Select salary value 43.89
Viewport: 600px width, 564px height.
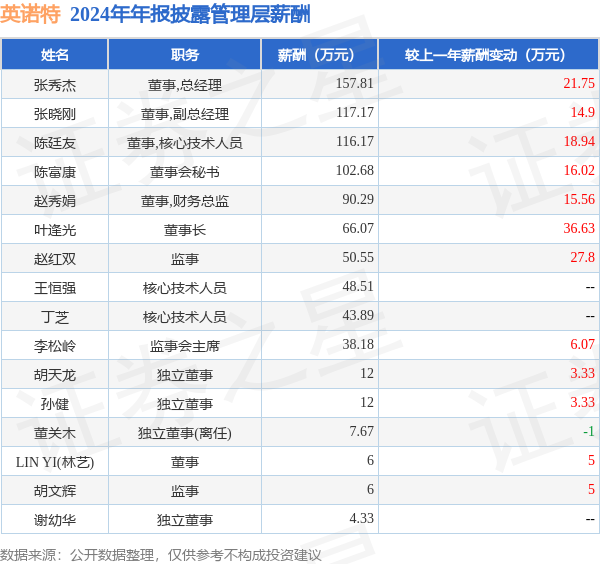[x=358, y=315]
